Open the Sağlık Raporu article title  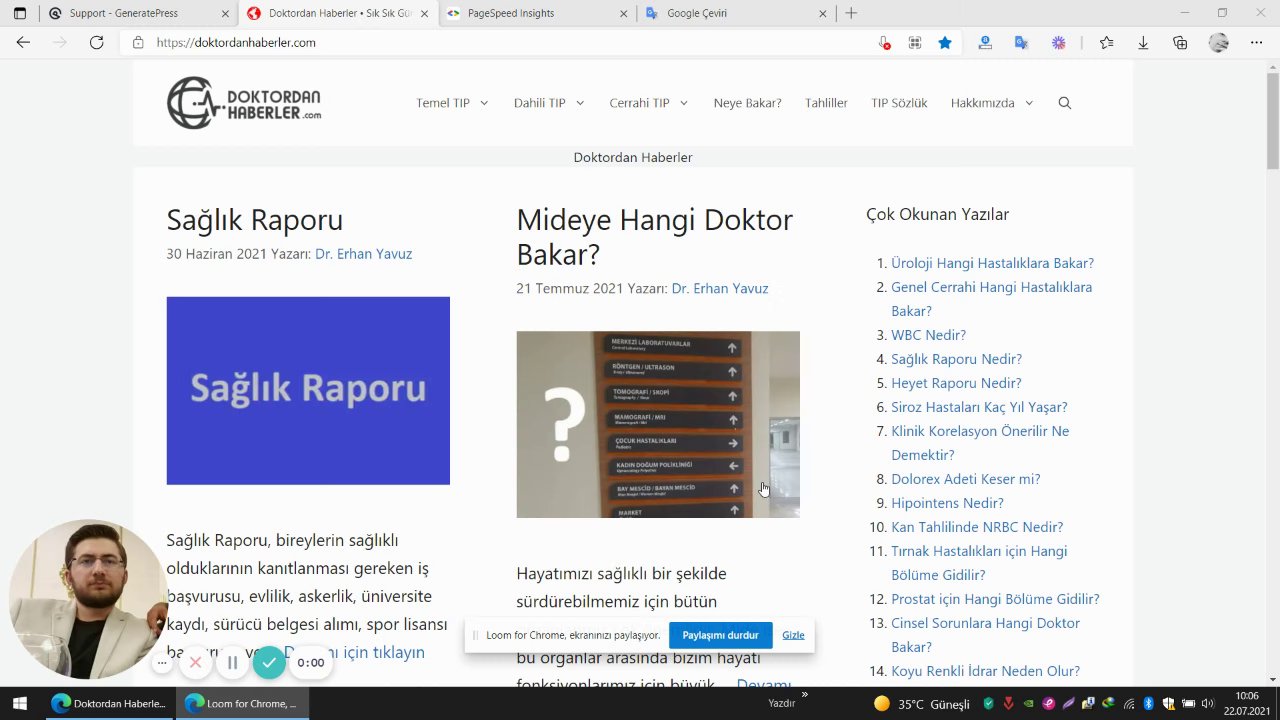[x=254, y=220]
